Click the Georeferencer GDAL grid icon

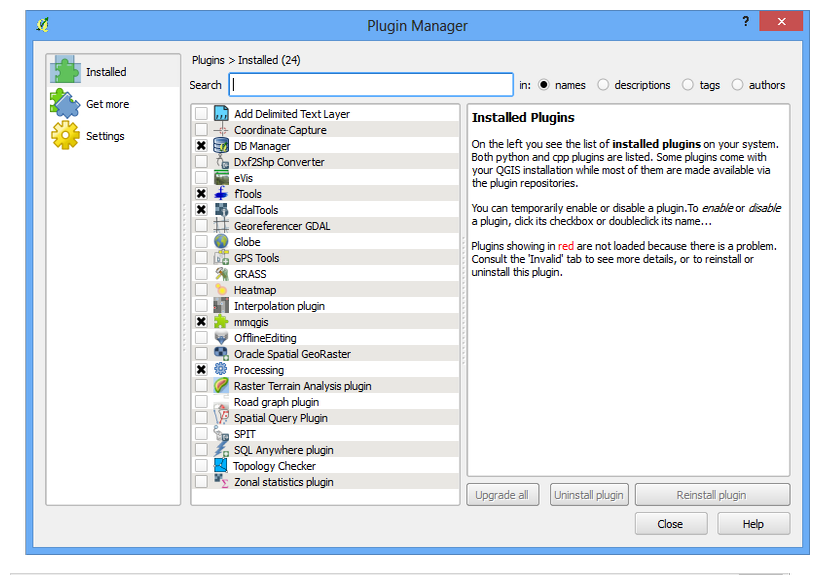(221, 226)
